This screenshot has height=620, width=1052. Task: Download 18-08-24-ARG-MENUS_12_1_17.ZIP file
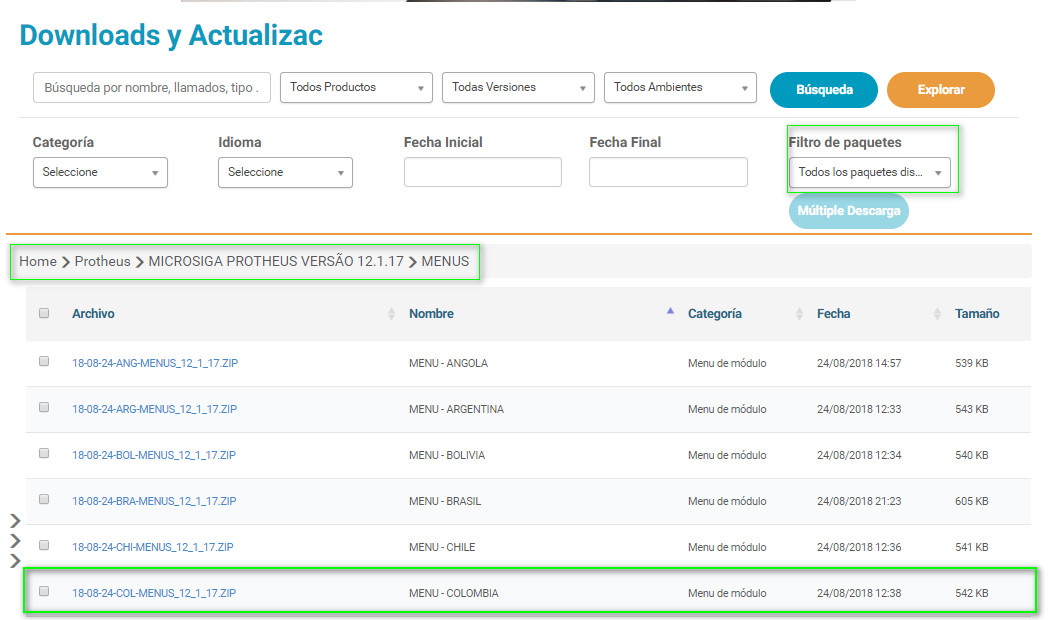[x=154, y=409]
